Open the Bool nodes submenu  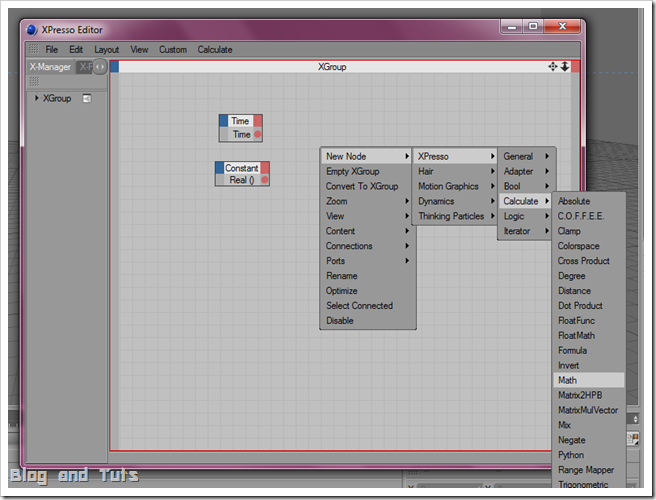coord(526,186)
